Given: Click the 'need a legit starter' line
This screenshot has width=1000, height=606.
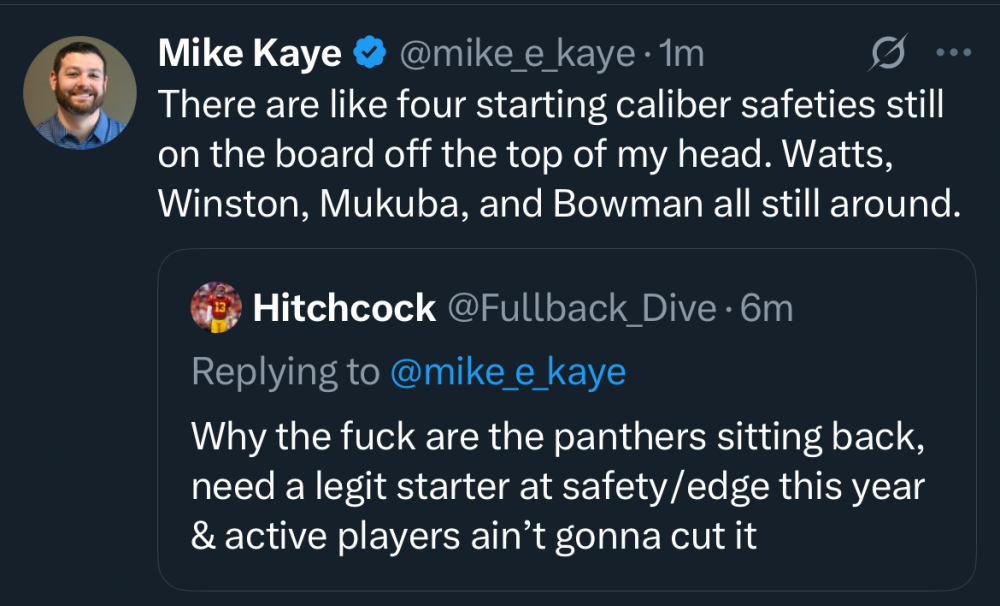Looking at the screenshot, I should 557,486.
